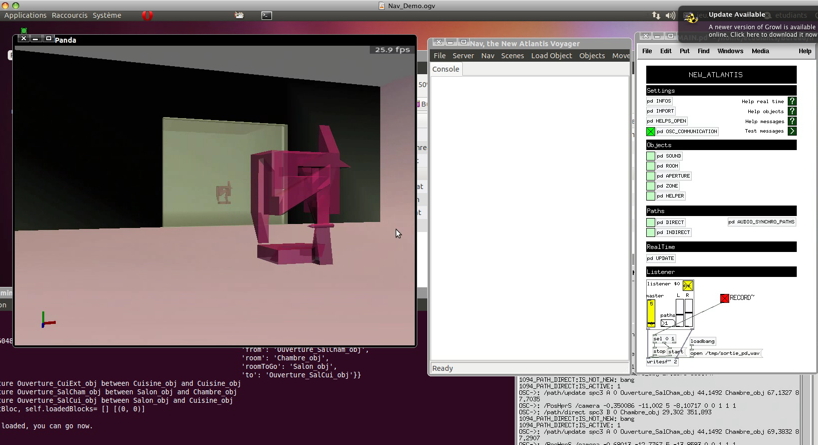Open the Nav menu in Nav window
This screenshot has height=445, width=818.
click(x=488, y=56)
